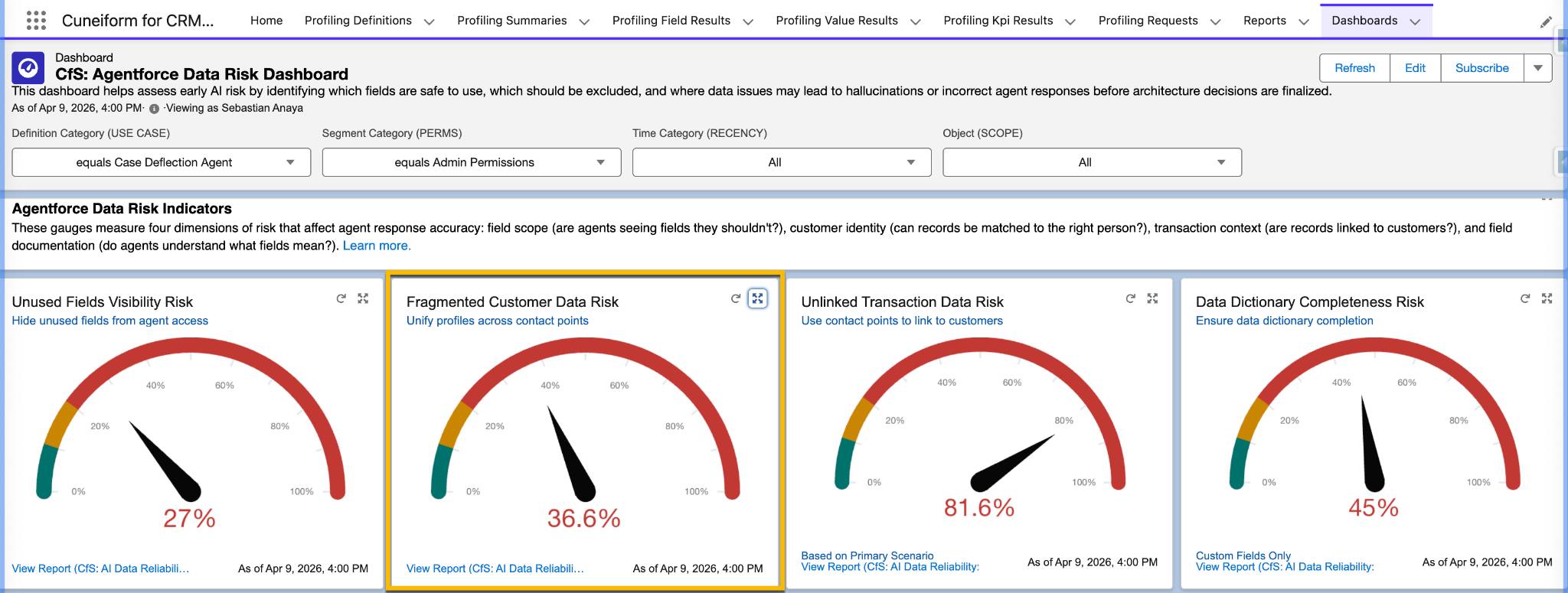Refresh the Unused Fields Visibility Risk widget
The width and height of the screenshot is (1568, 593).
[x=341, y=298]
